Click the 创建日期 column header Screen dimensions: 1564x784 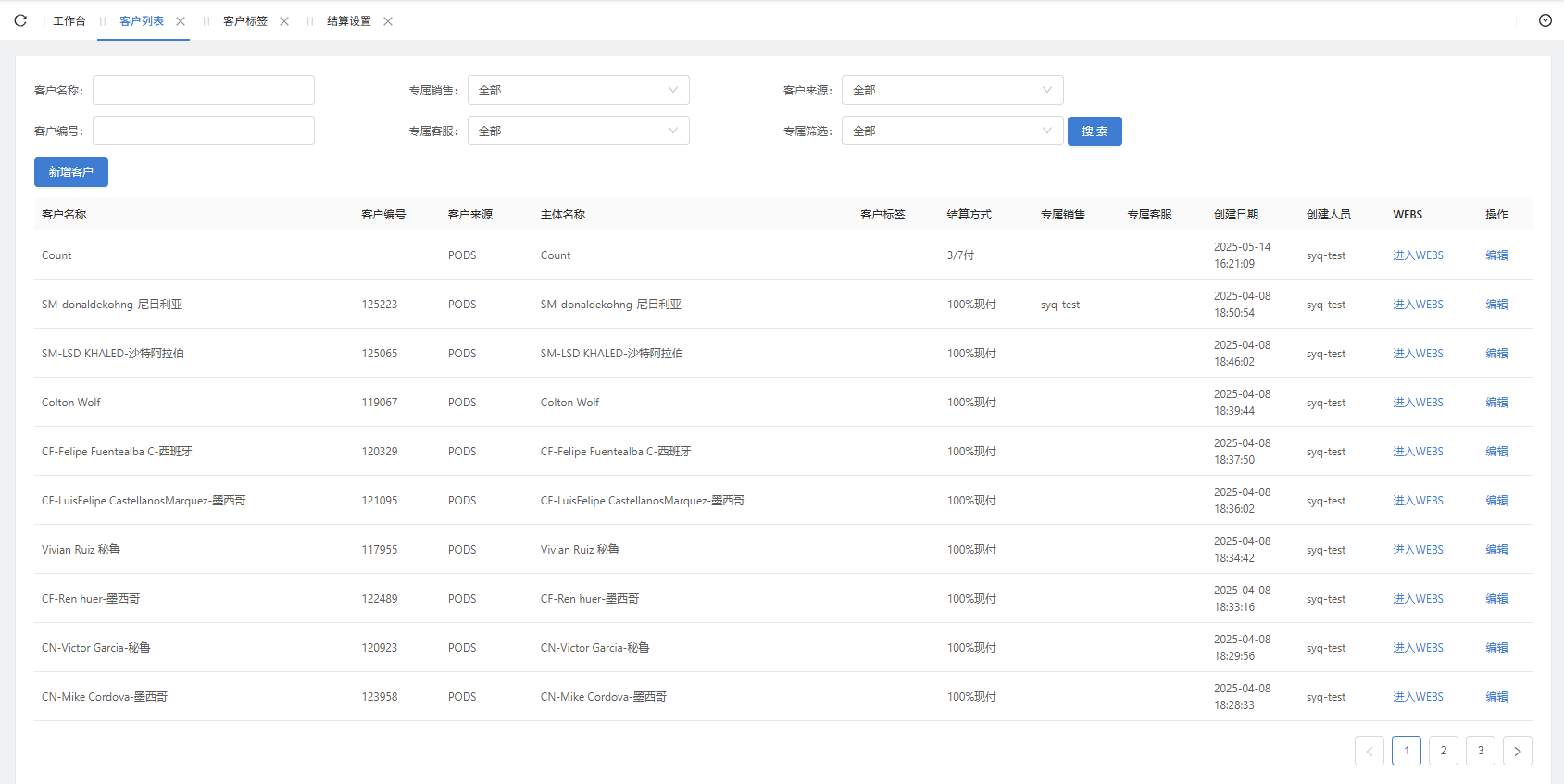pyautogui.click(x=1236, y=215)
